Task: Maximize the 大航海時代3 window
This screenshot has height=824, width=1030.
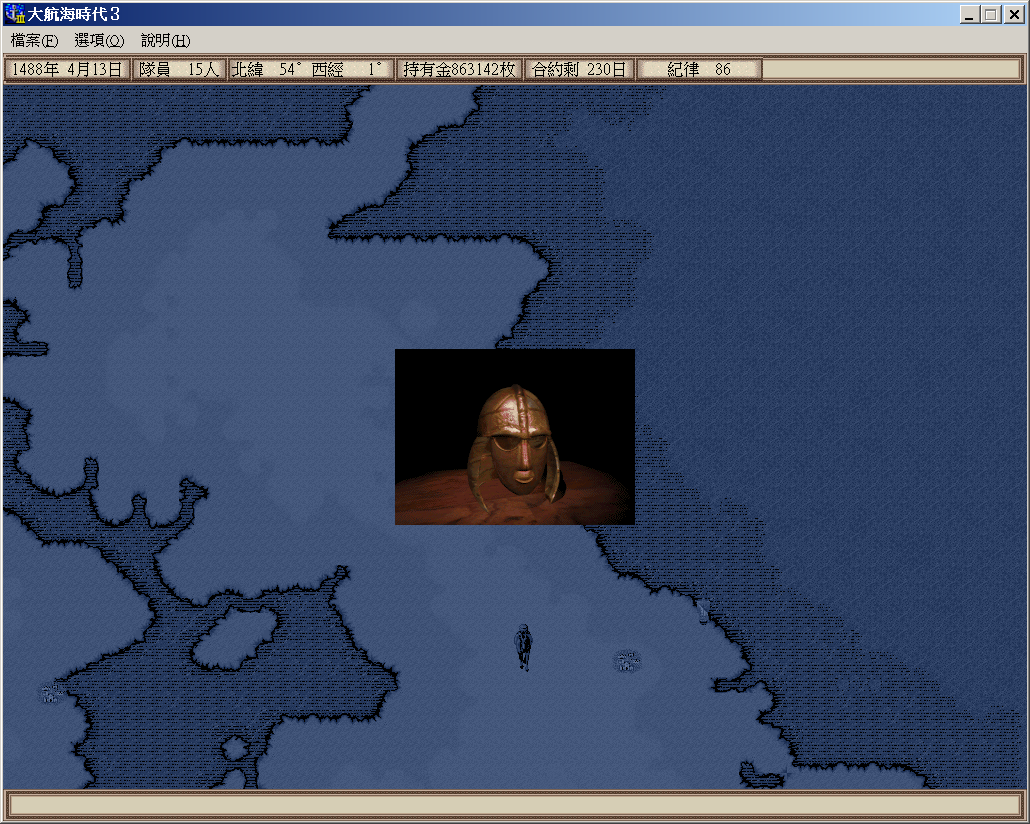Action: (x=990, y=14)
